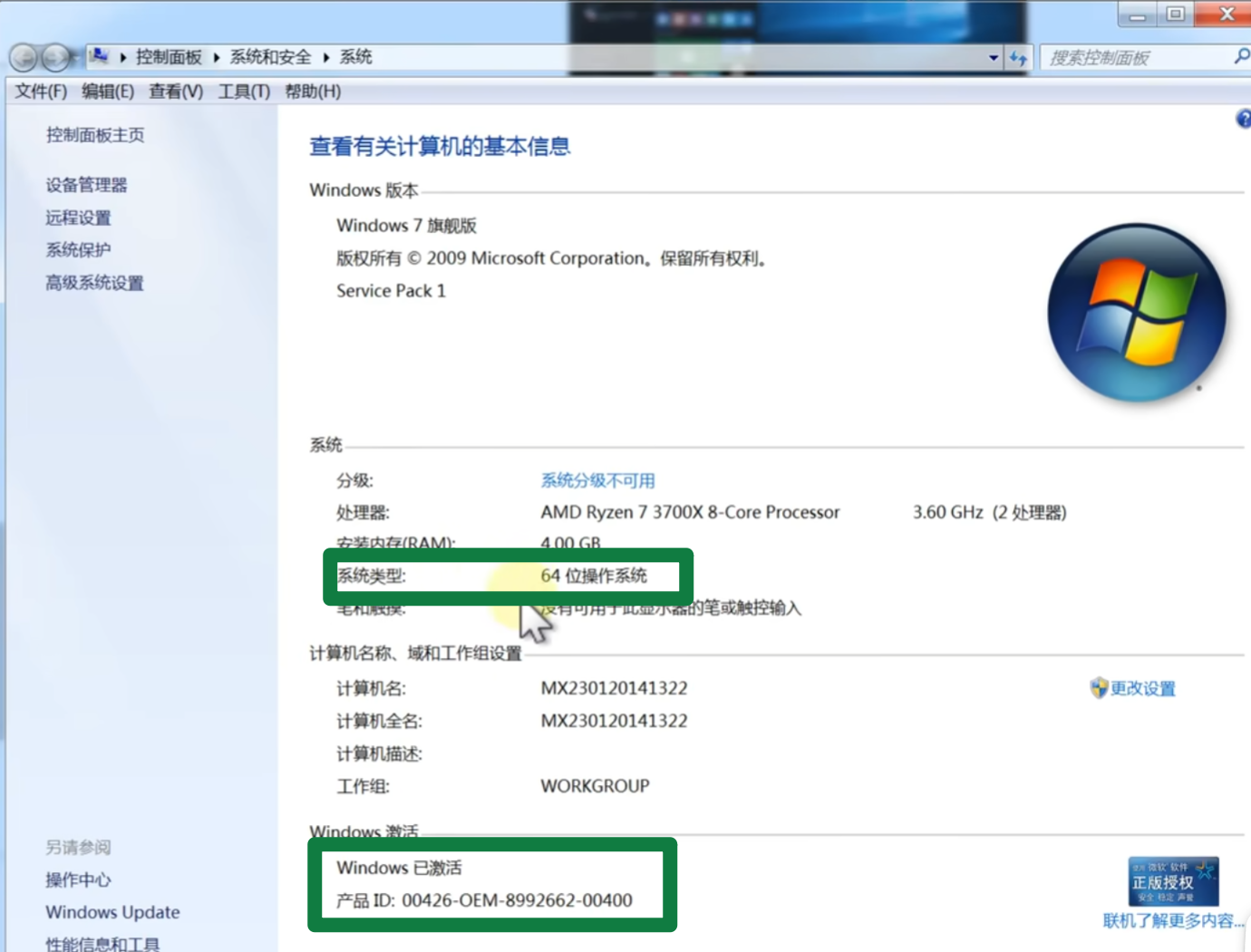Viewport: 1251px width, 952px height.
Task: Go back with the back arrow button
Action: 24,58
